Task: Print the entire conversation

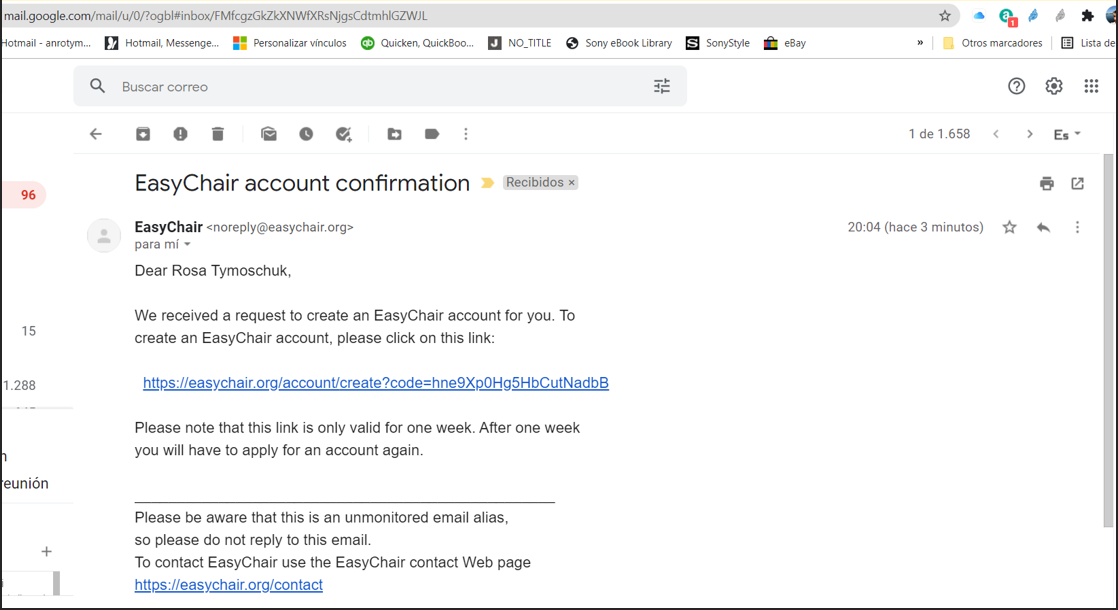Action: point(1047,184)
